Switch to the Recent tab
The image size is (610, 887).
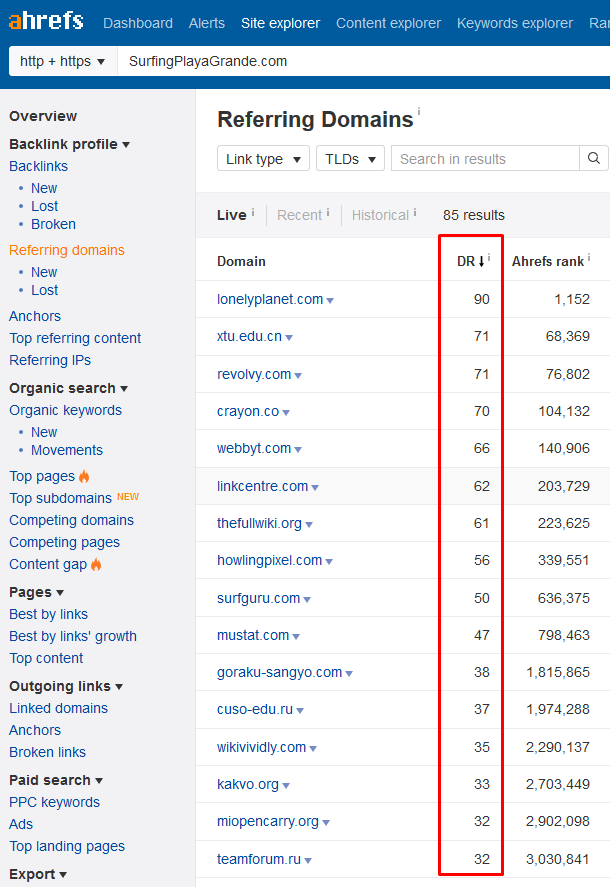coord(299,216)
